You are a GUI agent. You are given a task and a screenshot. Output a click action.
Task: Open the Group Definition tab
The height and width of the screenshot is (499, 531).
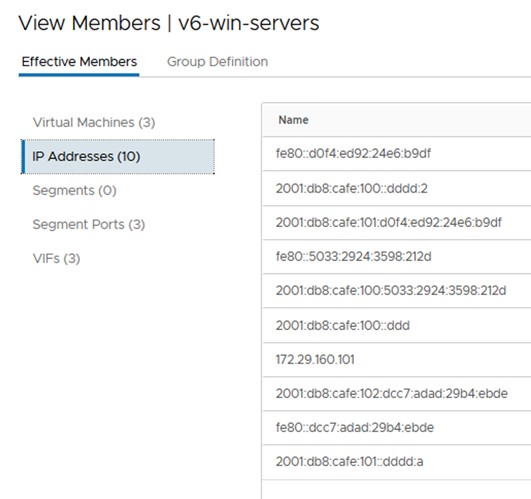click(217, 62)
